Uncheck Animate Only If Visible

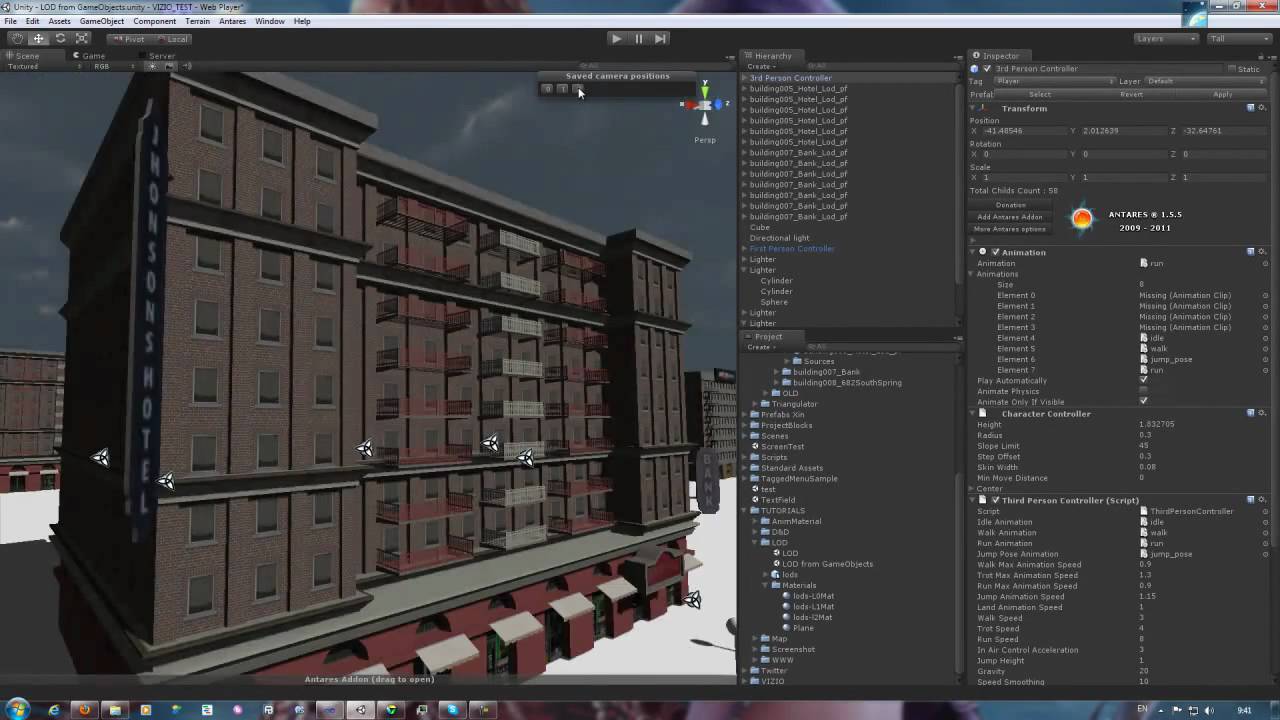[x=1144, y=402]
